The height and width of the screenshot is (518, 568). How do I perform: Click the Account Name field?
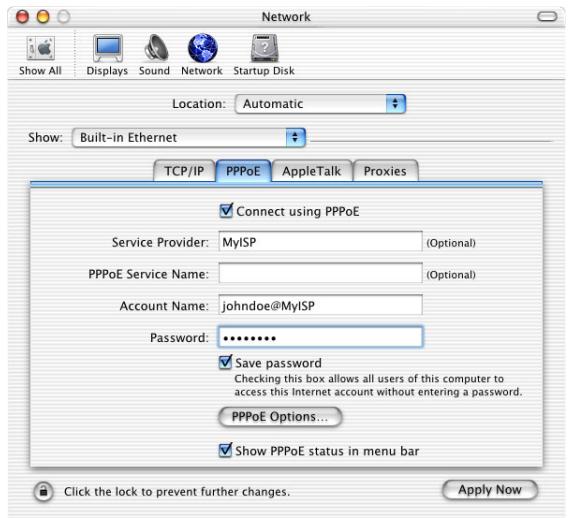321,305
